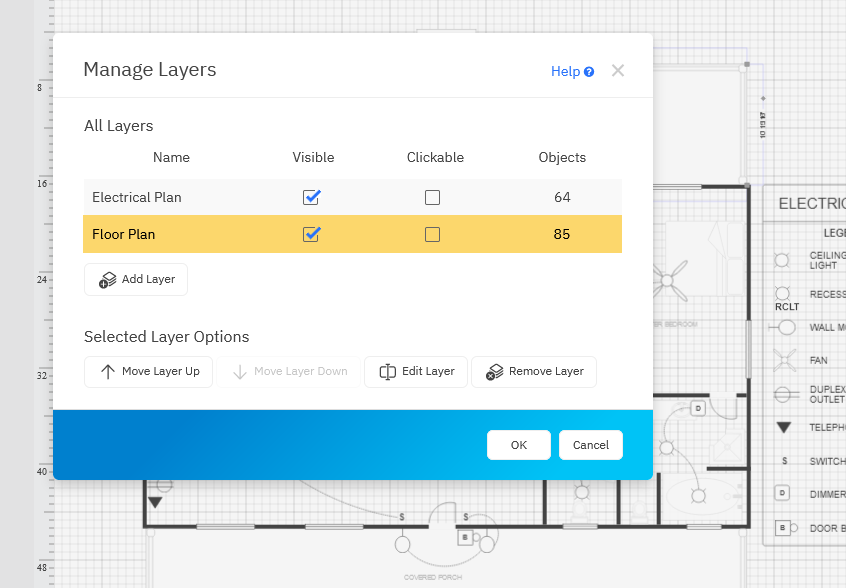Select the Electrical Plan layer row
The image size is (846, 588).
click(137, 198)
